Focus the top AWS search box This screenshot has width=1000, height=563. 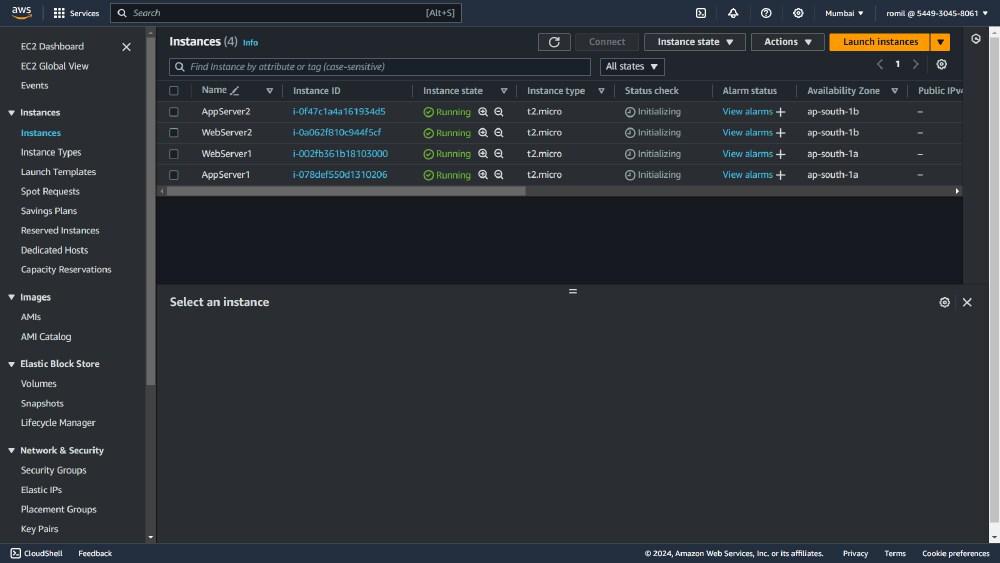pos(286,13)
